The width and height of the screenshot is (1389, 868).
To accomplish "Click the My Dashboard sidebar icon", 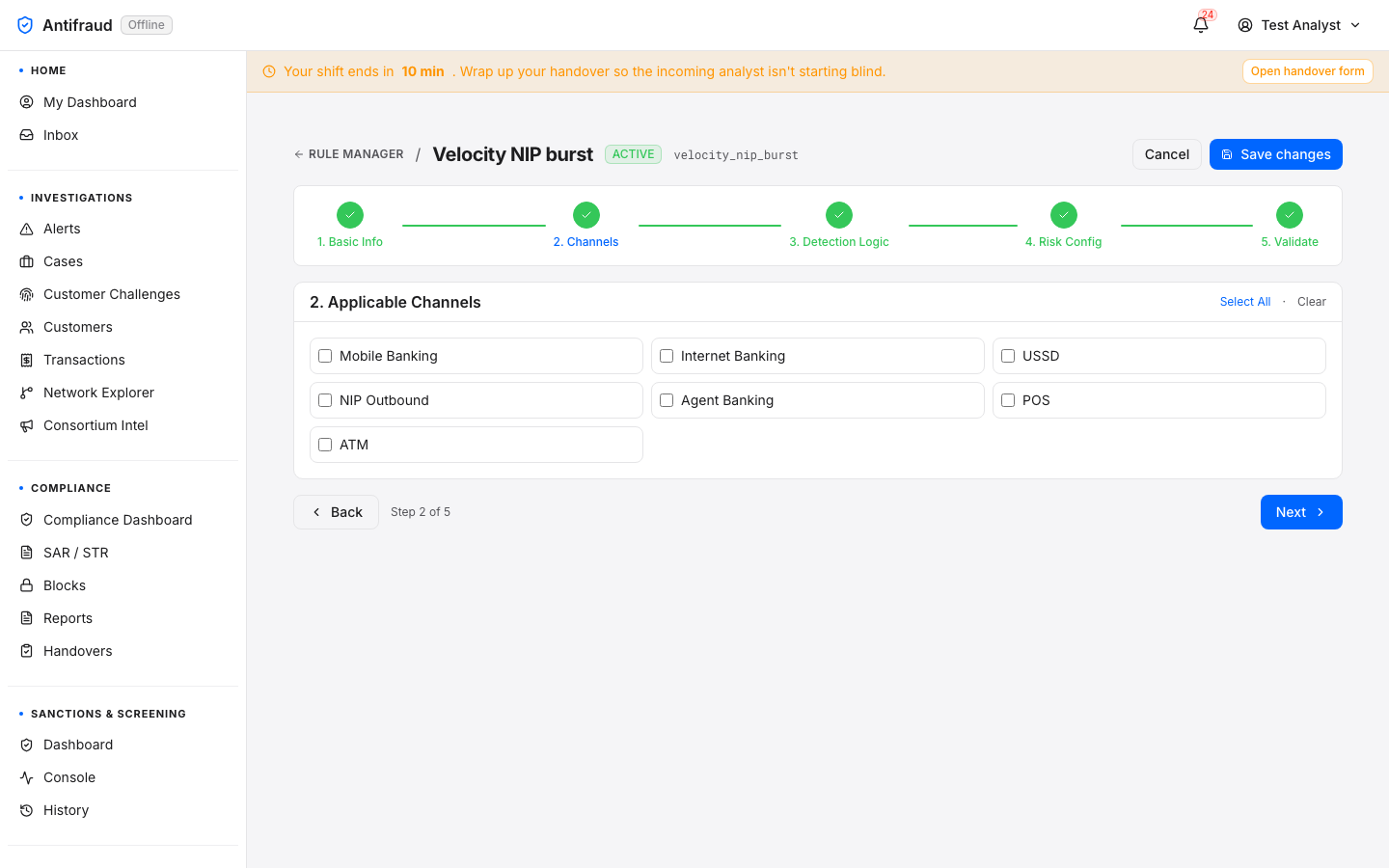I will [x=27, y=102].
